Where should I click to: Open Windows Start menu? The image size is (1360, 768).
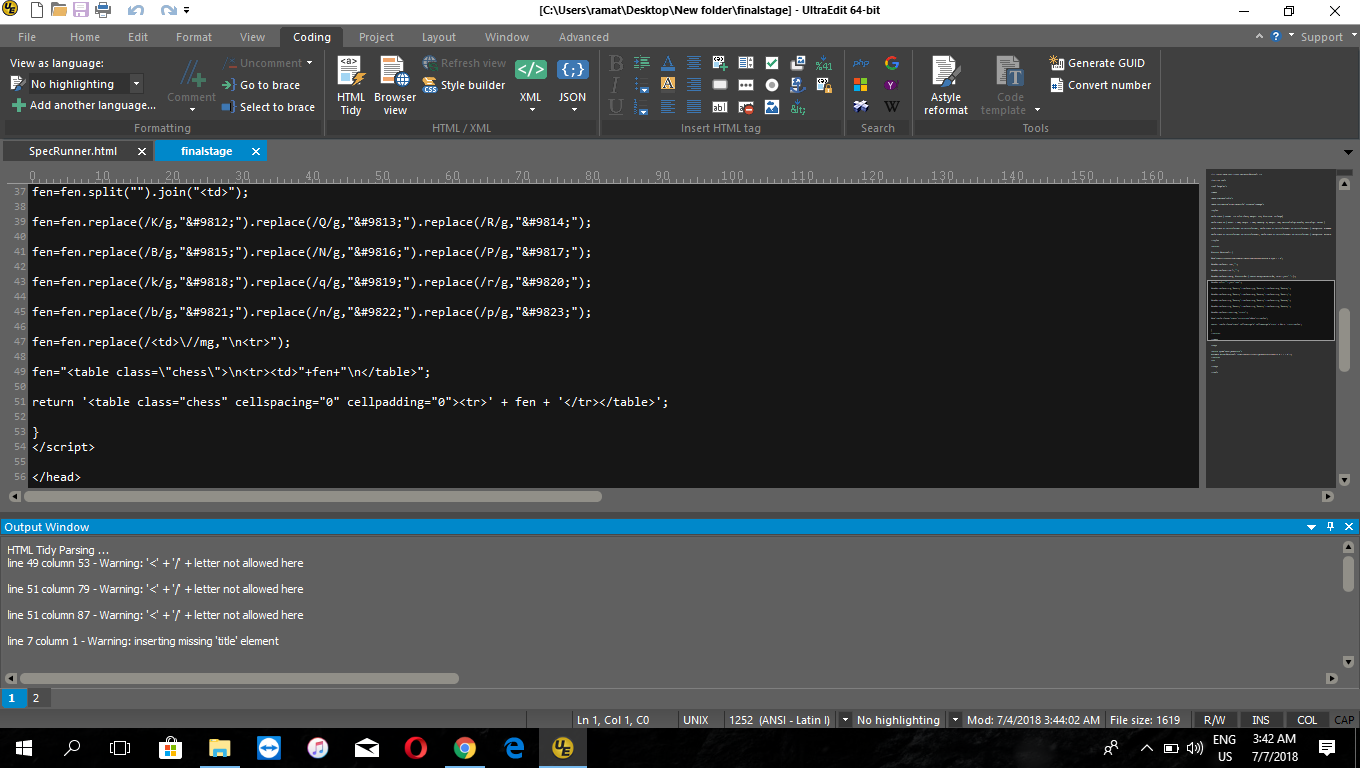[24, 747]
